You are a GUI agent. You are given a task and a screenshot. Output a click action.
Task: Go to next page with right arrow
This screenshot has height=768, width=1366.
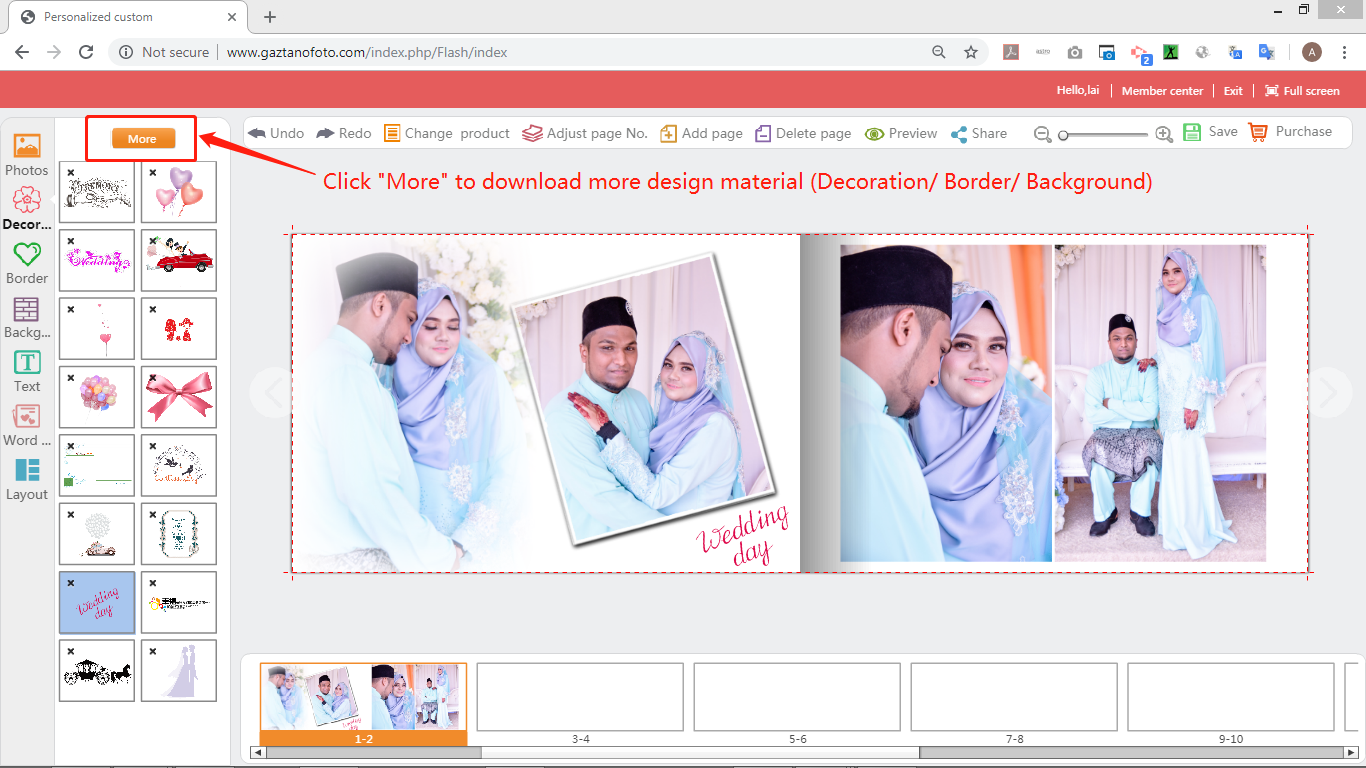pos(1328,393)
